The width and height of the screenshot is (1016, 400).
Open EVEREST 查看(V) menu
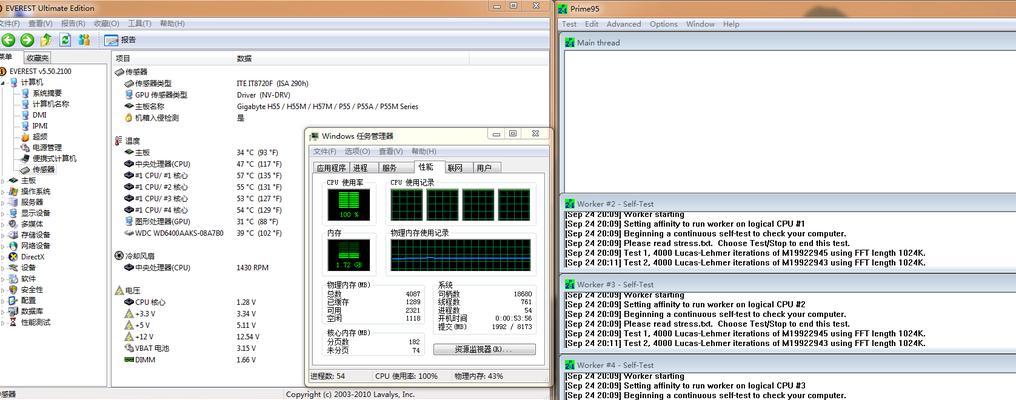[x=40, y=23]
